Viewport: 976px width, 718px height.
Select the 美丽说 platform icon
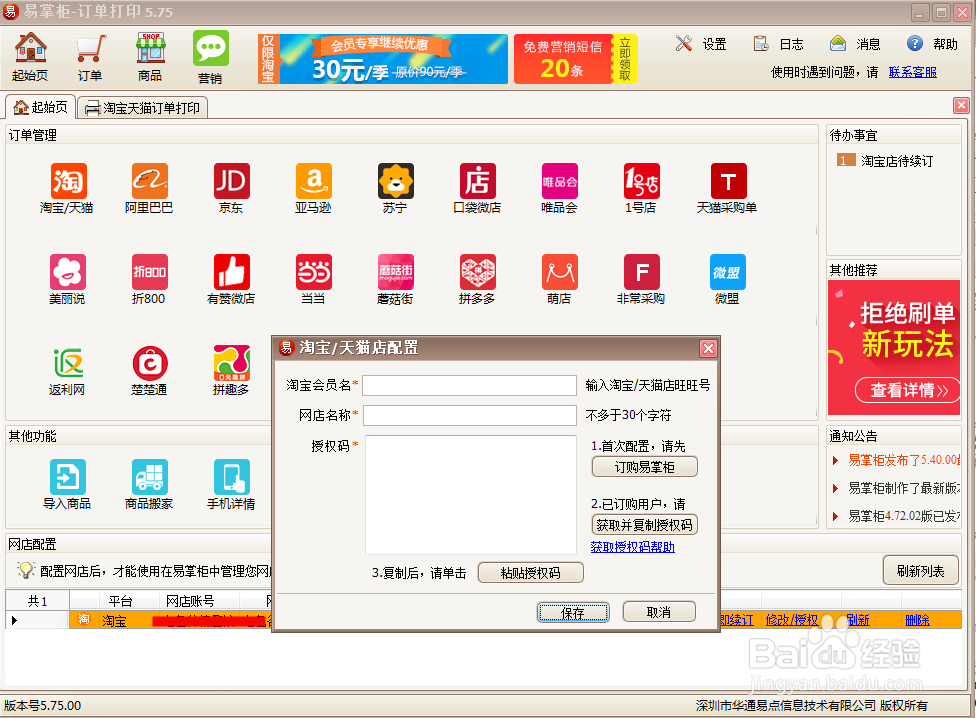[67, 280]
